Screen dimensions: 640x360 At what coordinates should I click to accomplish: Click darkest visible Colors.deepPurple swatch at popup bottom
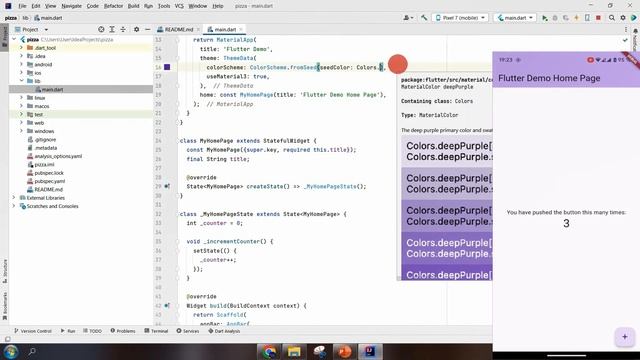[447, 272]
